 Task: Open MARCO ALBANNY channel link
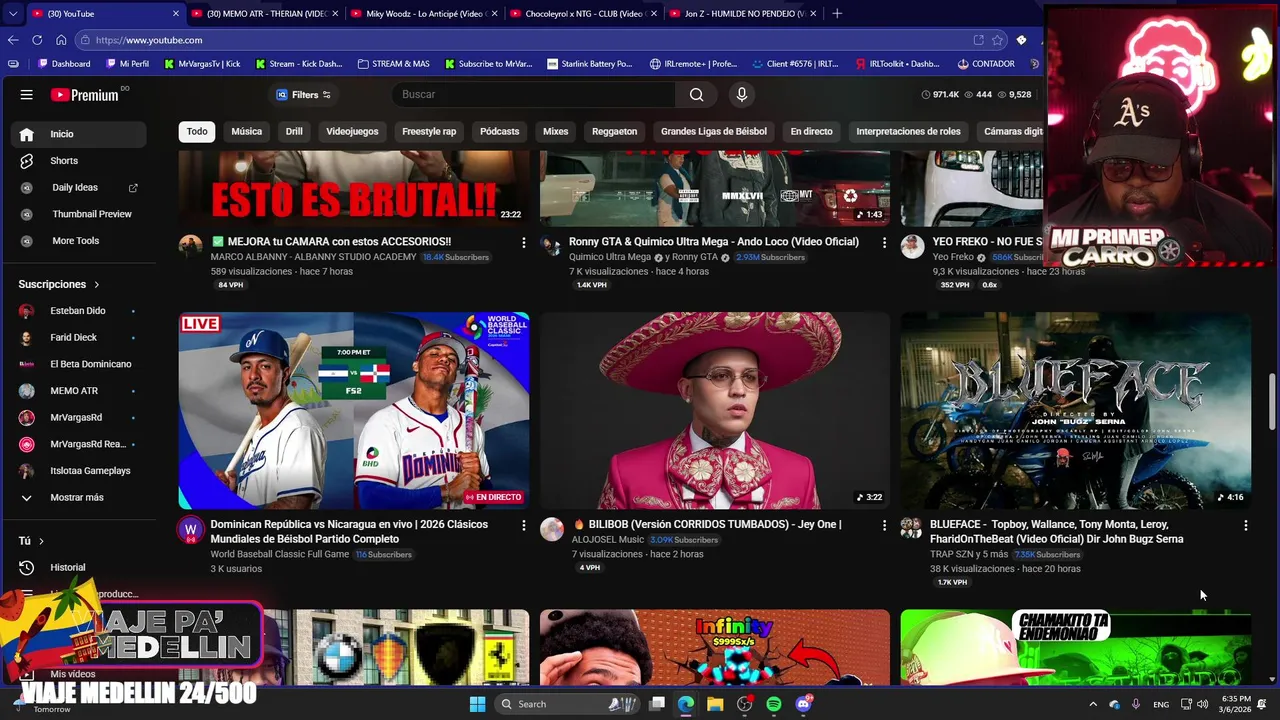coord(313,257)
